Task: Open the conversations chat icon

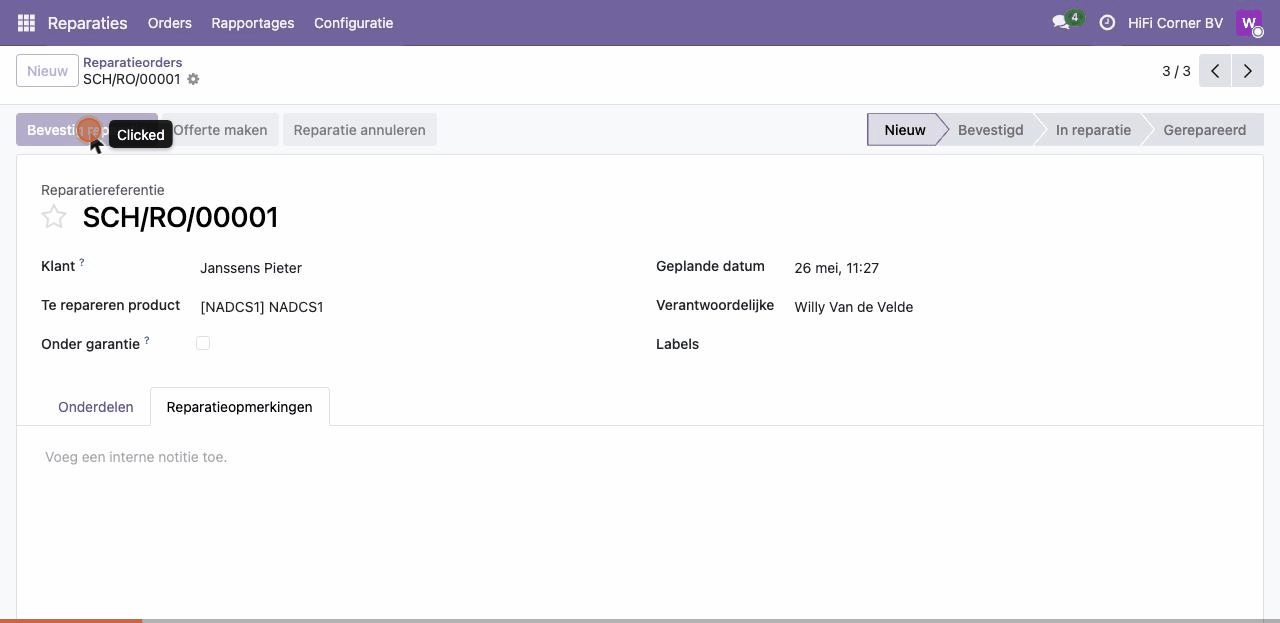Action: (x=1061, y=22)
